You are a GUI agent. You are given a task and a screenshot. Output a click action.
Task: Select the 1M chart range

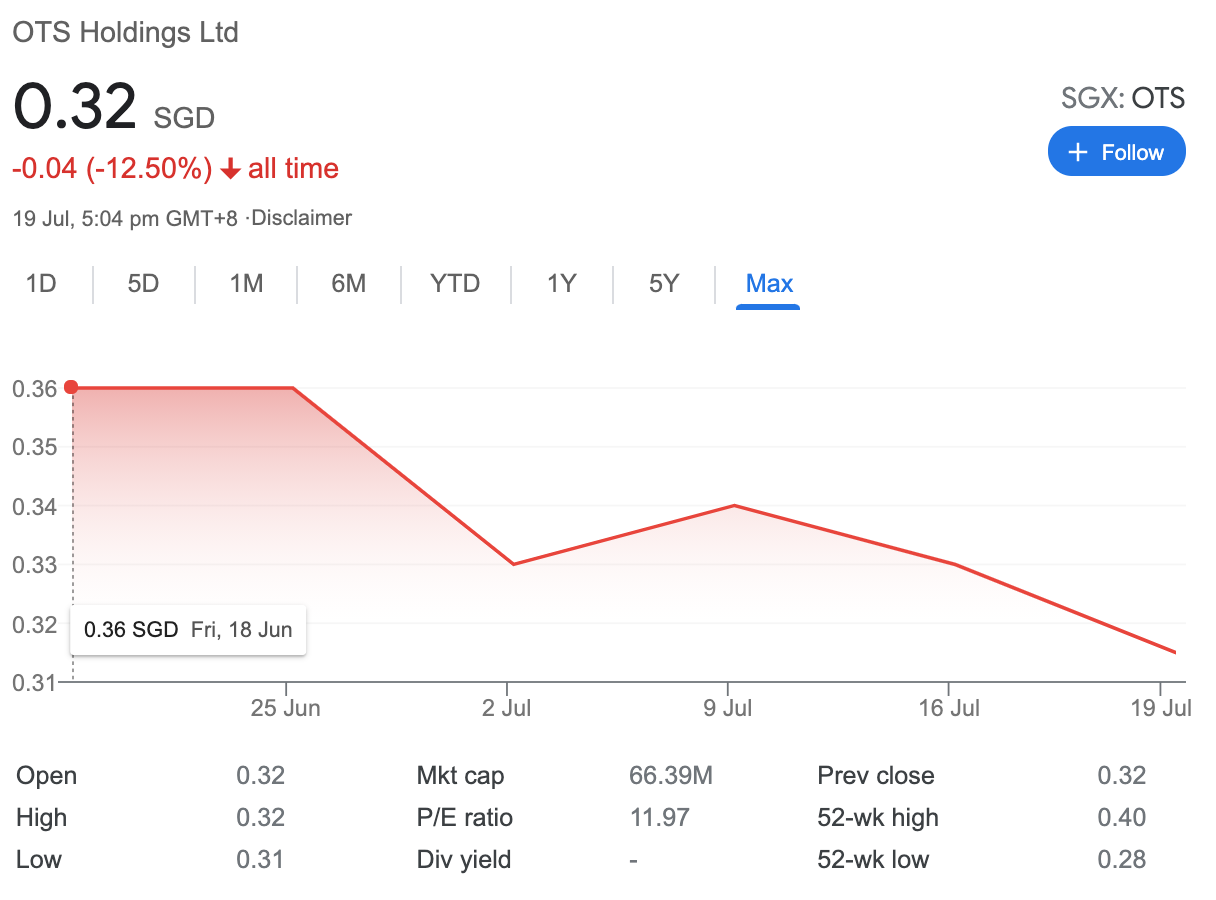click(246, 284)
